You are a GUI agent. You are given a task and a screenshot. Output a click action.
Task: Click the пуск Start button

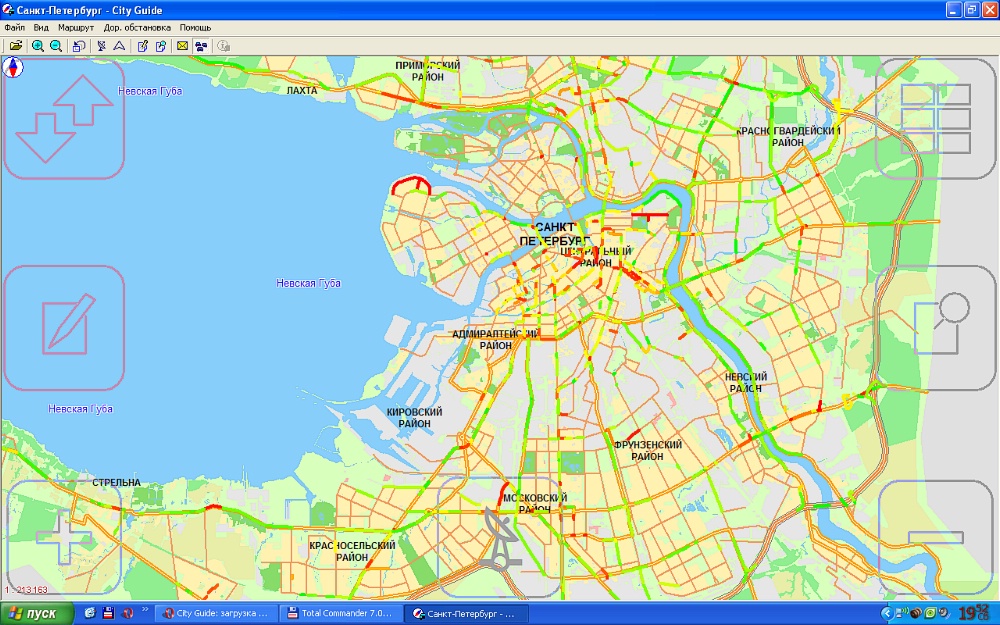tap(37, 613)
